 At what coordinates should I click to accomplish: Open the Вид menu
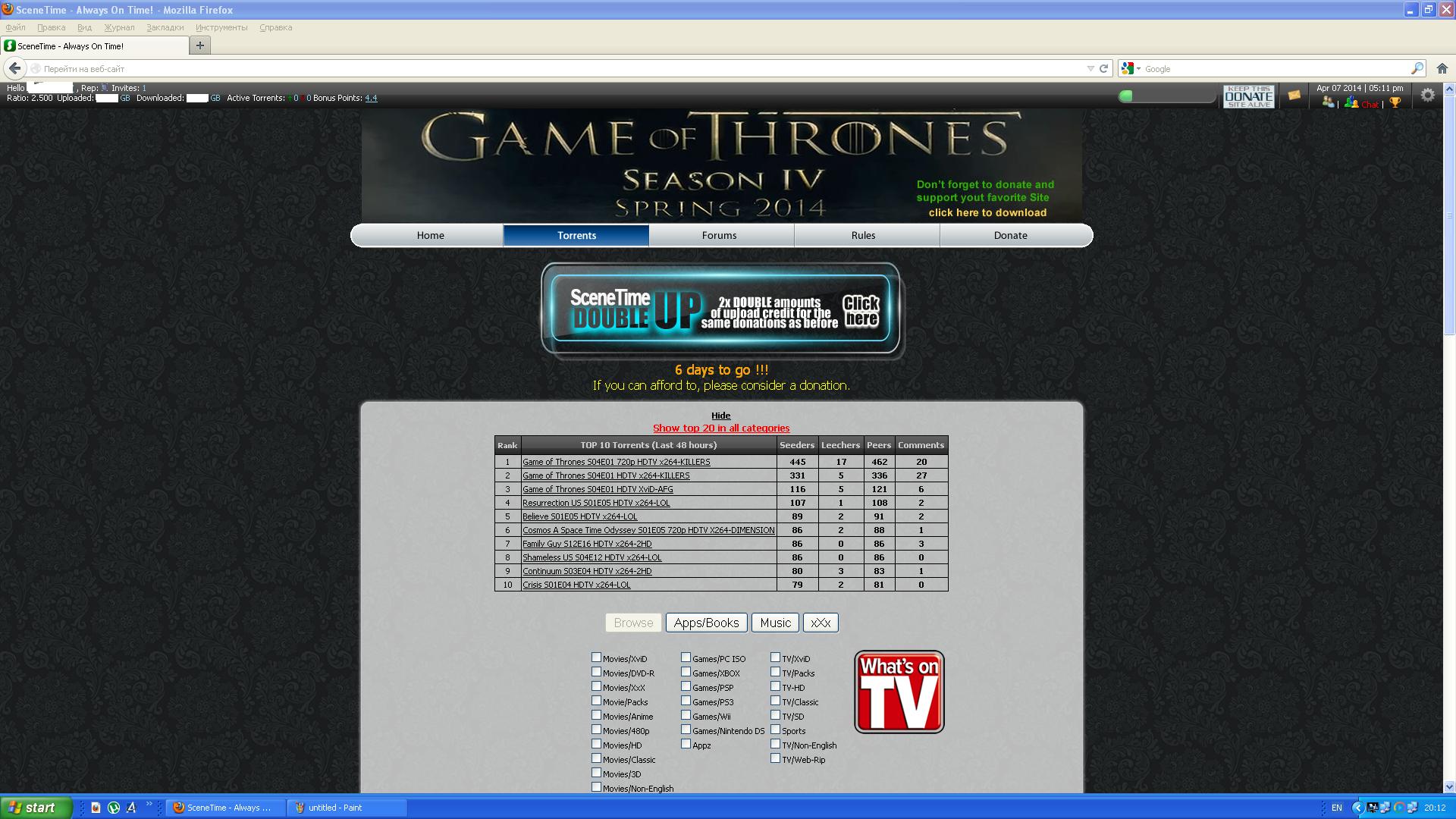tap(84, 27)
